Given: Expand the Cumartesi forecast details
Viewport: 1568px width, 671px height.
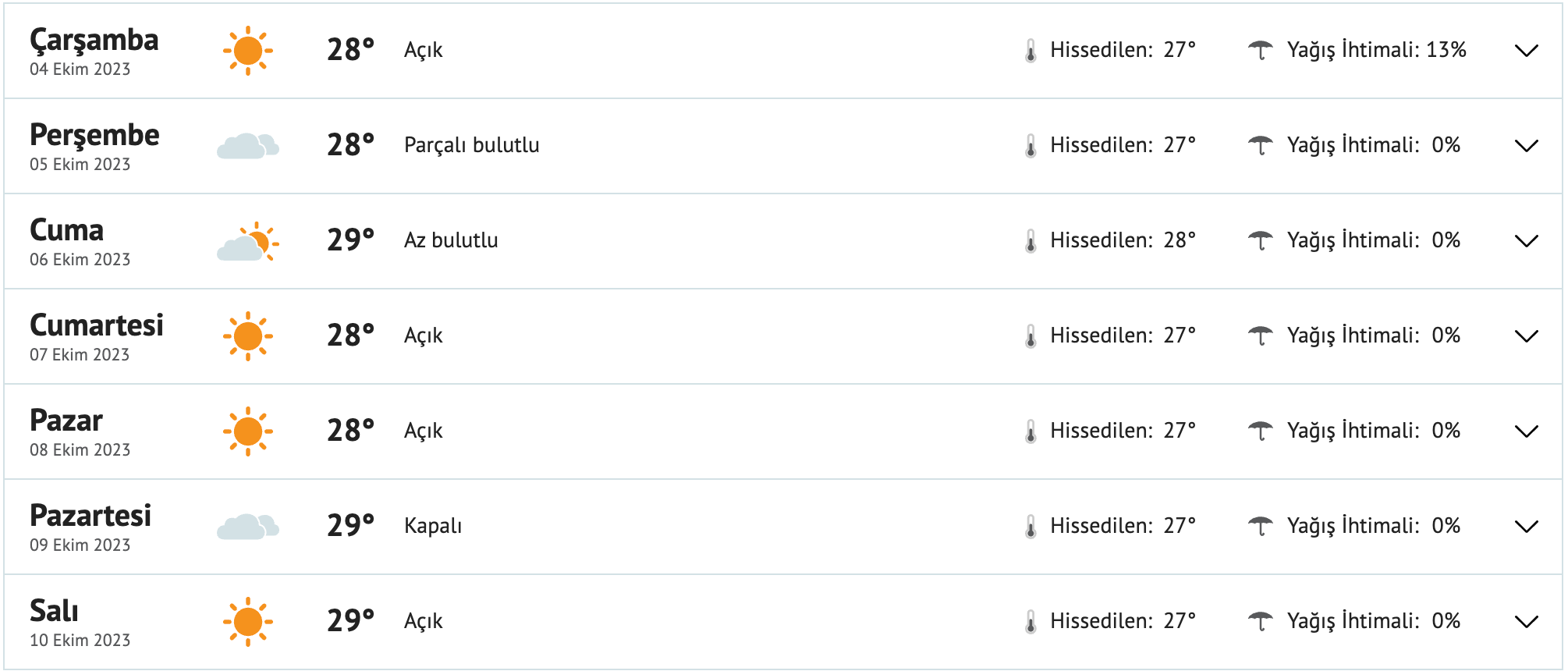Looking at the screenshot, I should (x=1527, y=336).
